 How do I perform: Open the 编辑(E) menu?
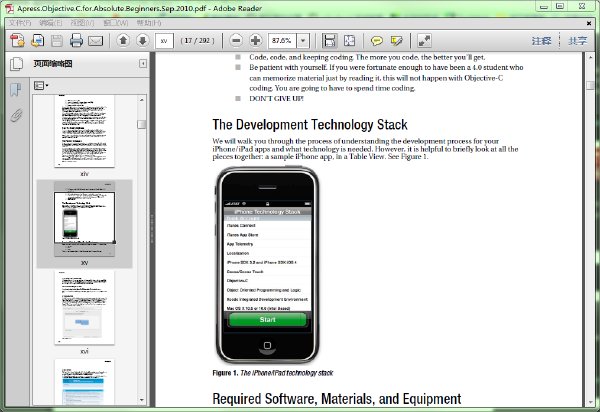point(51,23)
